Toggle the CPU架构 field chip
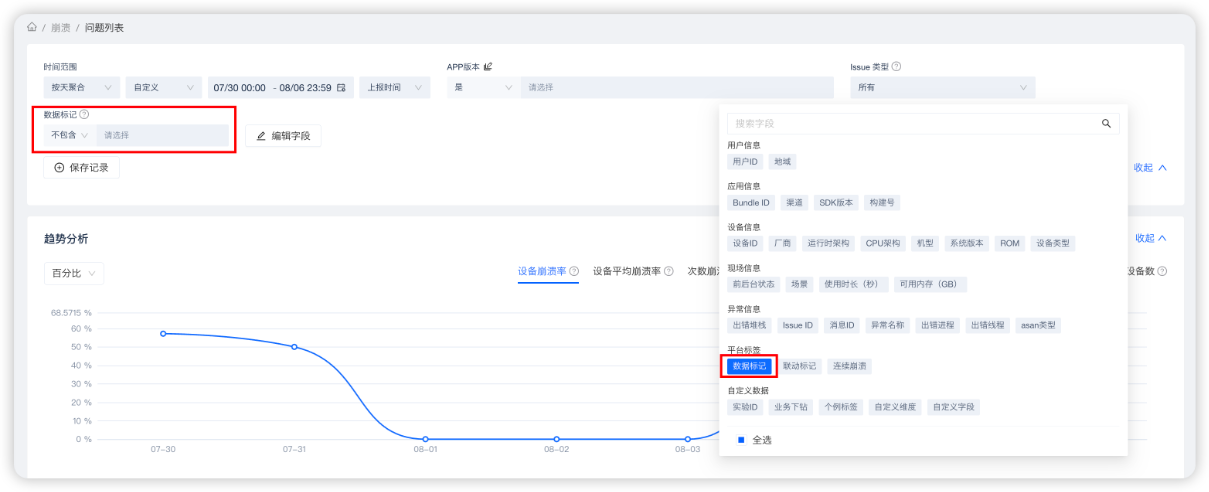This screenshot has height=492, width=1209. [x=883, y=243]
